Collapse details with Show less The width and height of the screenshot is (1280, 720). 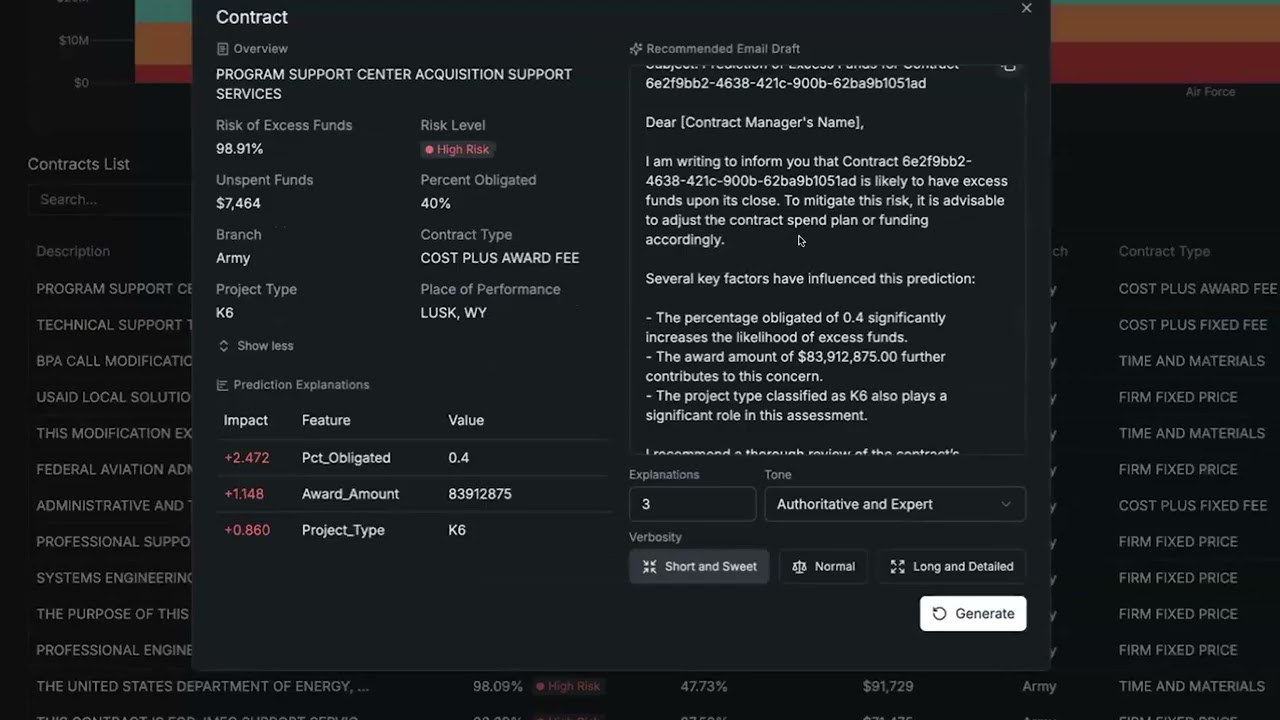256,346
